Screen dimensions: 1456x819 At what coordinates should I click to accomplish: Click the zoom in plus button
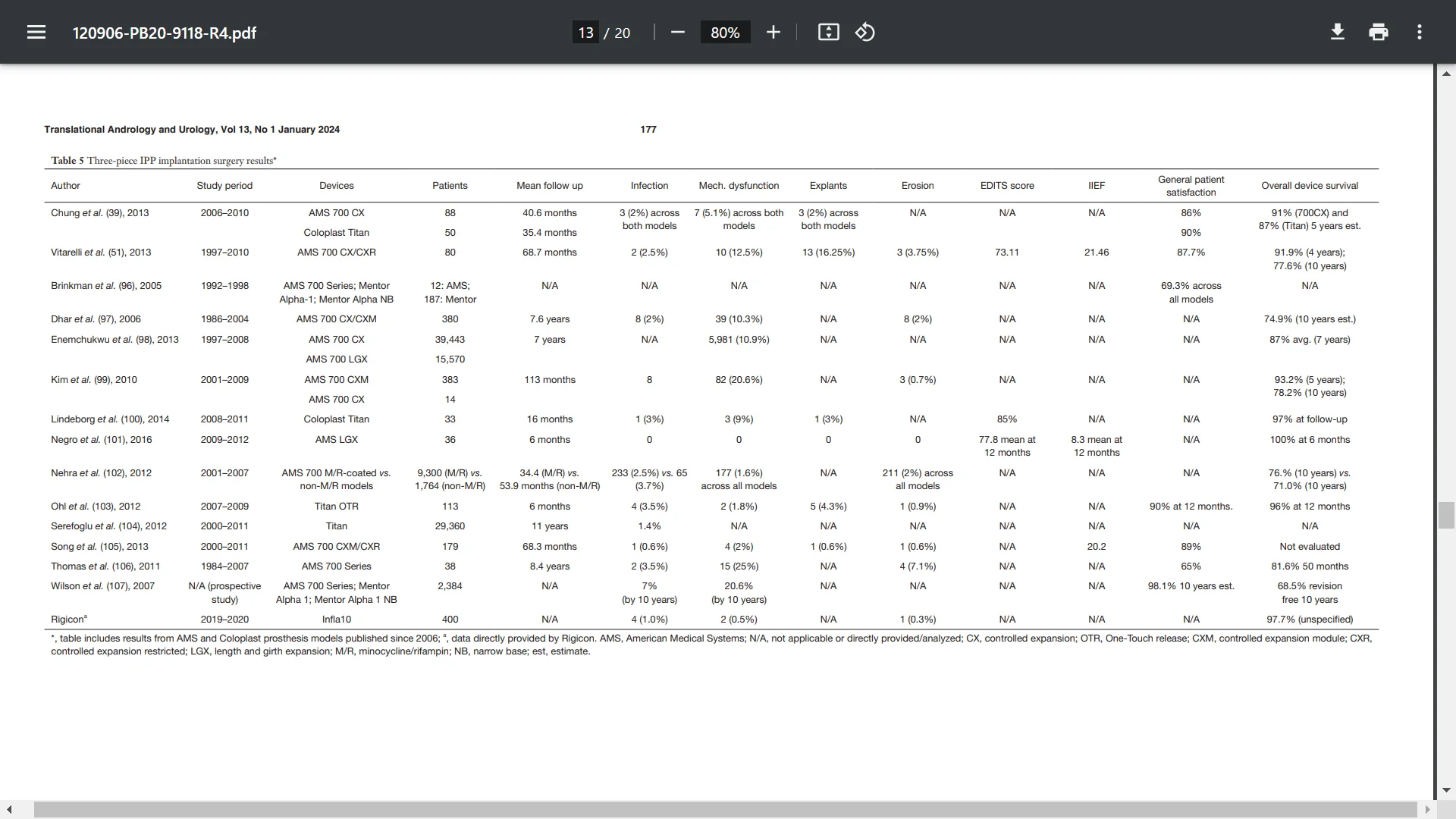[x=773, y=32]
